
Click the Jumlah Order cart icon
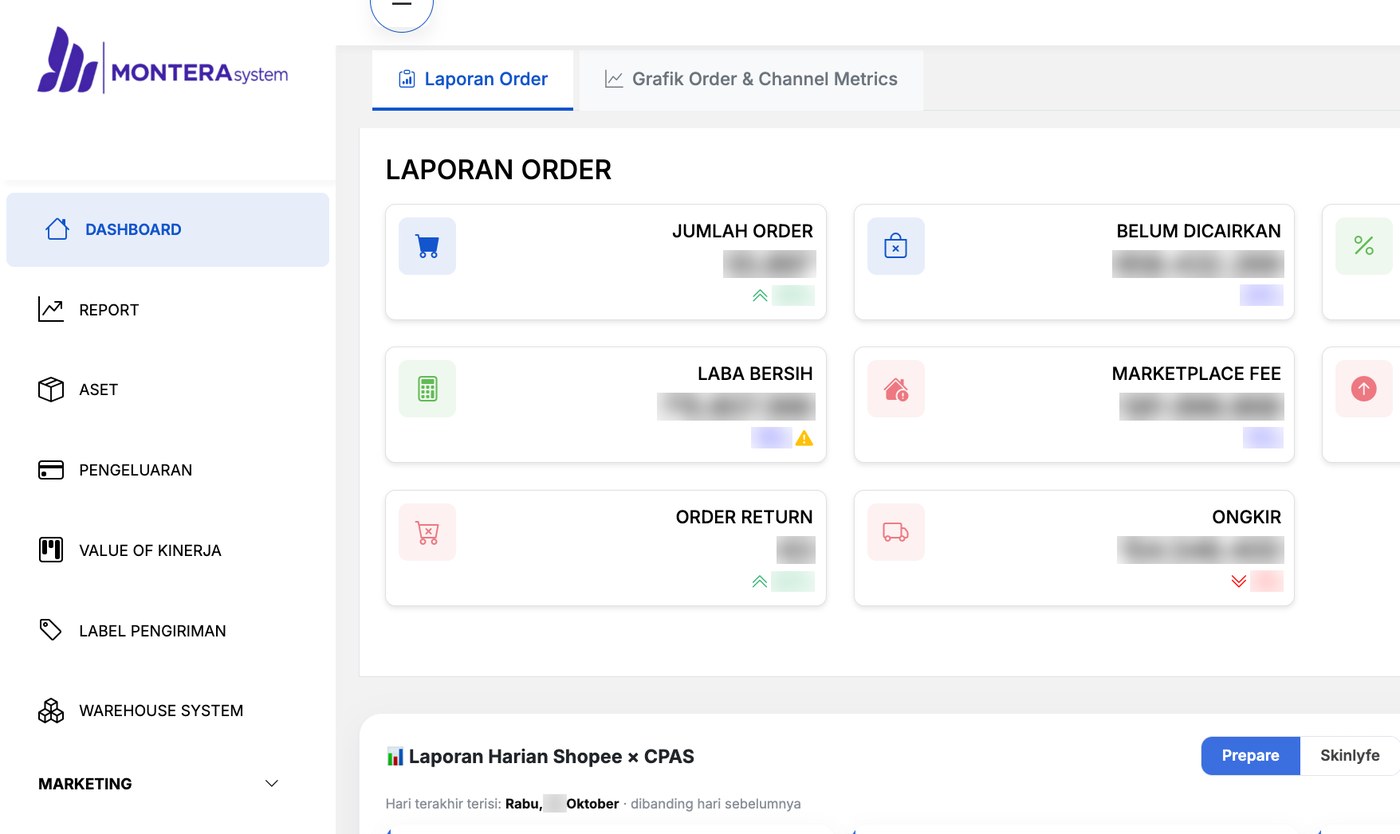427,246
